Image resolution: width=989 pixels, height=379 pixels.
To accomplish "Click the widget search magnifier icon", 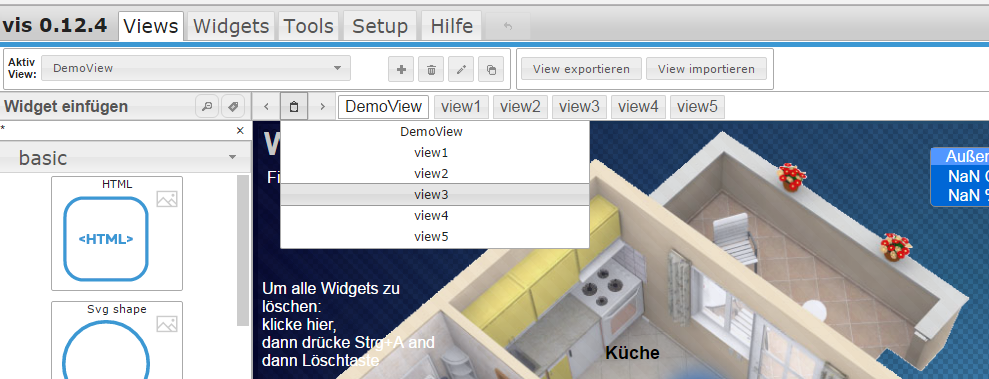I will click(x=207, y=107).
